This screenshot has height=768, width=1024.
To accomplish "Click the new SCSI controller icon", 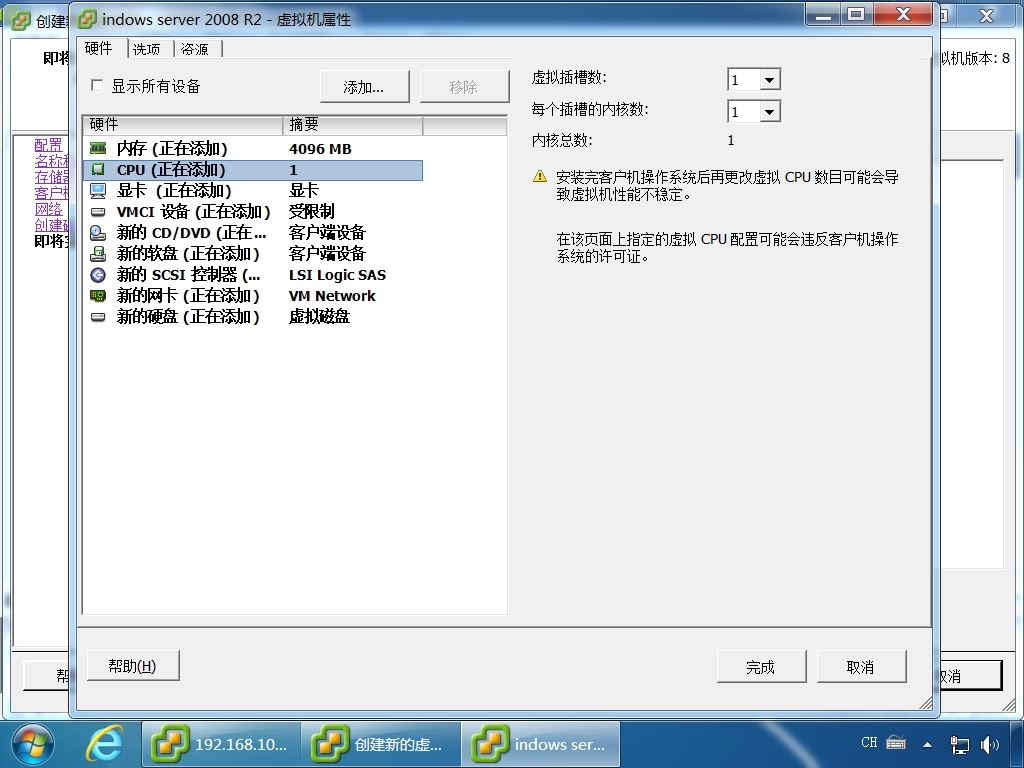I will 98,275.
